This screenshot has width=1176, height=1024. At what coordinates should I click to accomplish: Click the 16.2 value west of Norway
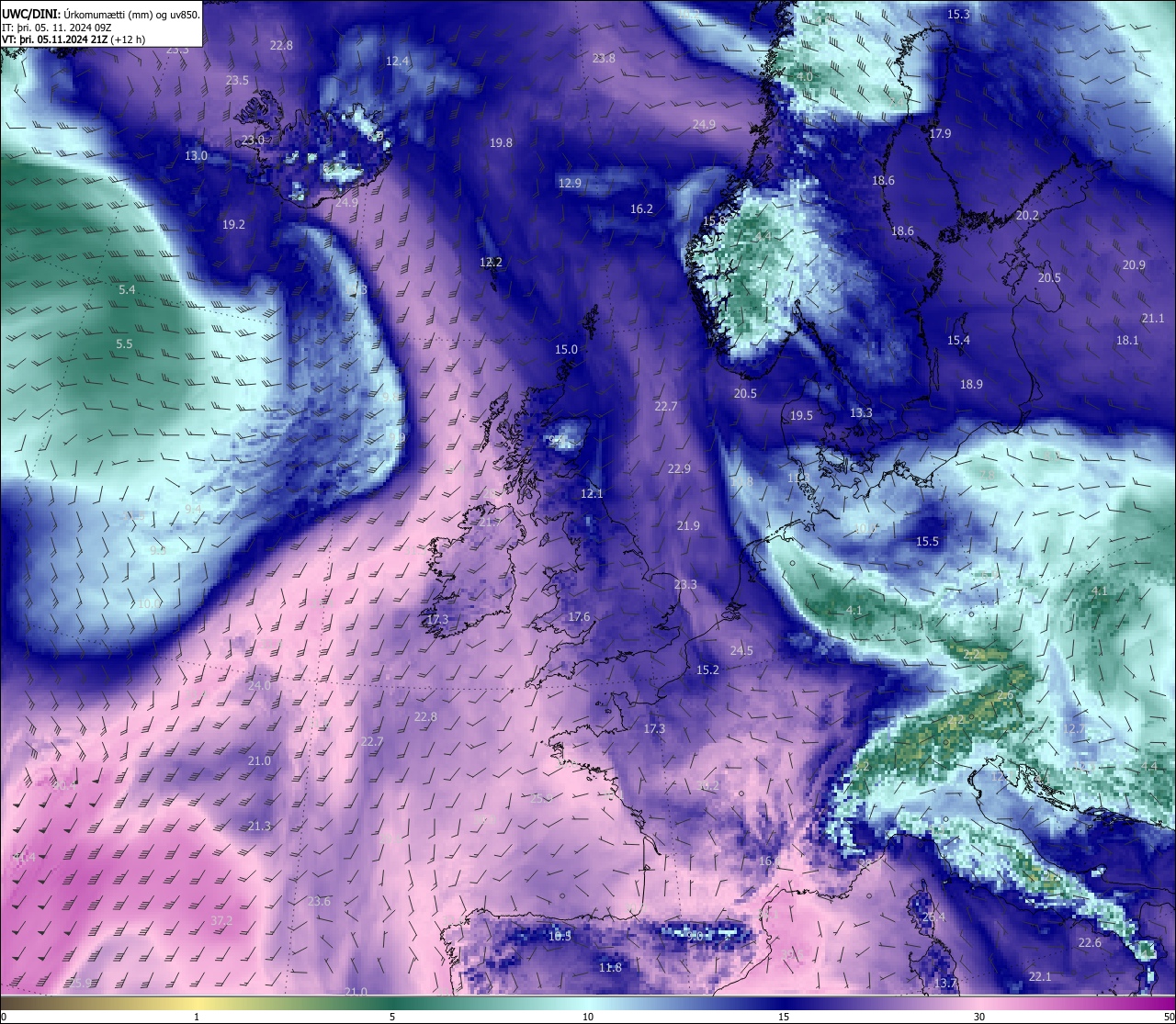tap(641, 209)
